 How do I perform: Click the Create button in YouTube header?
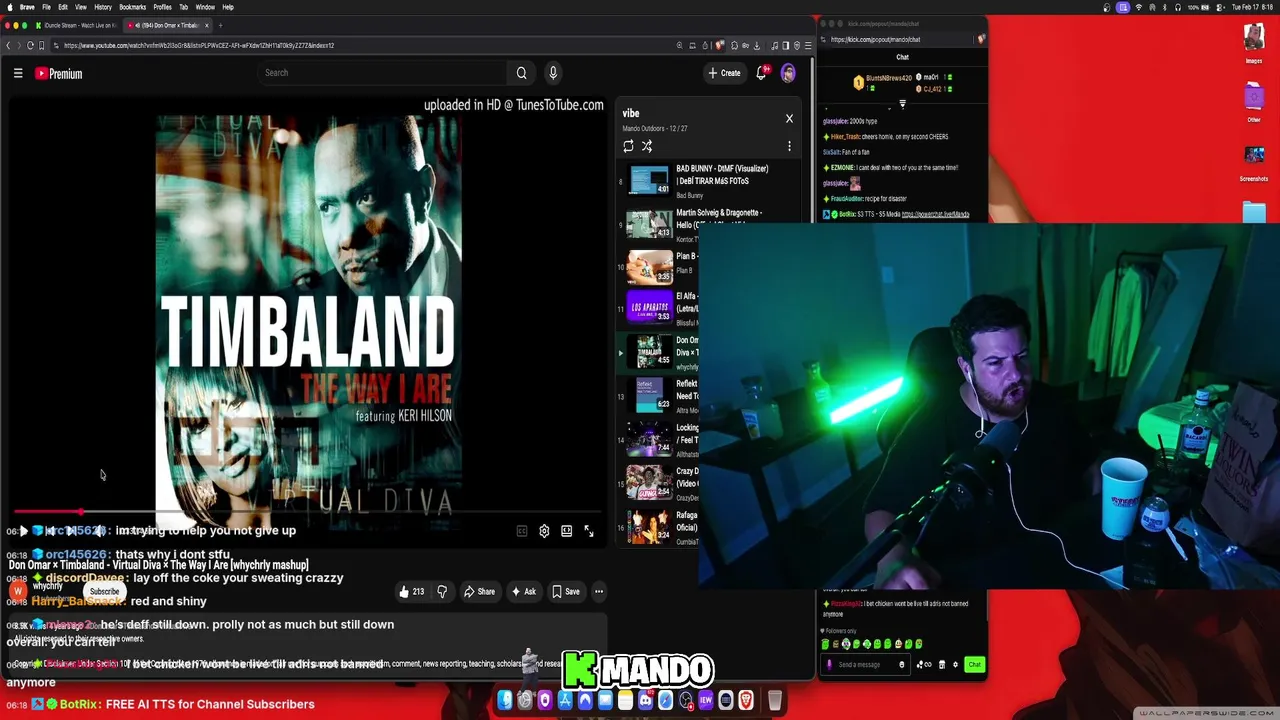[724, 73]
